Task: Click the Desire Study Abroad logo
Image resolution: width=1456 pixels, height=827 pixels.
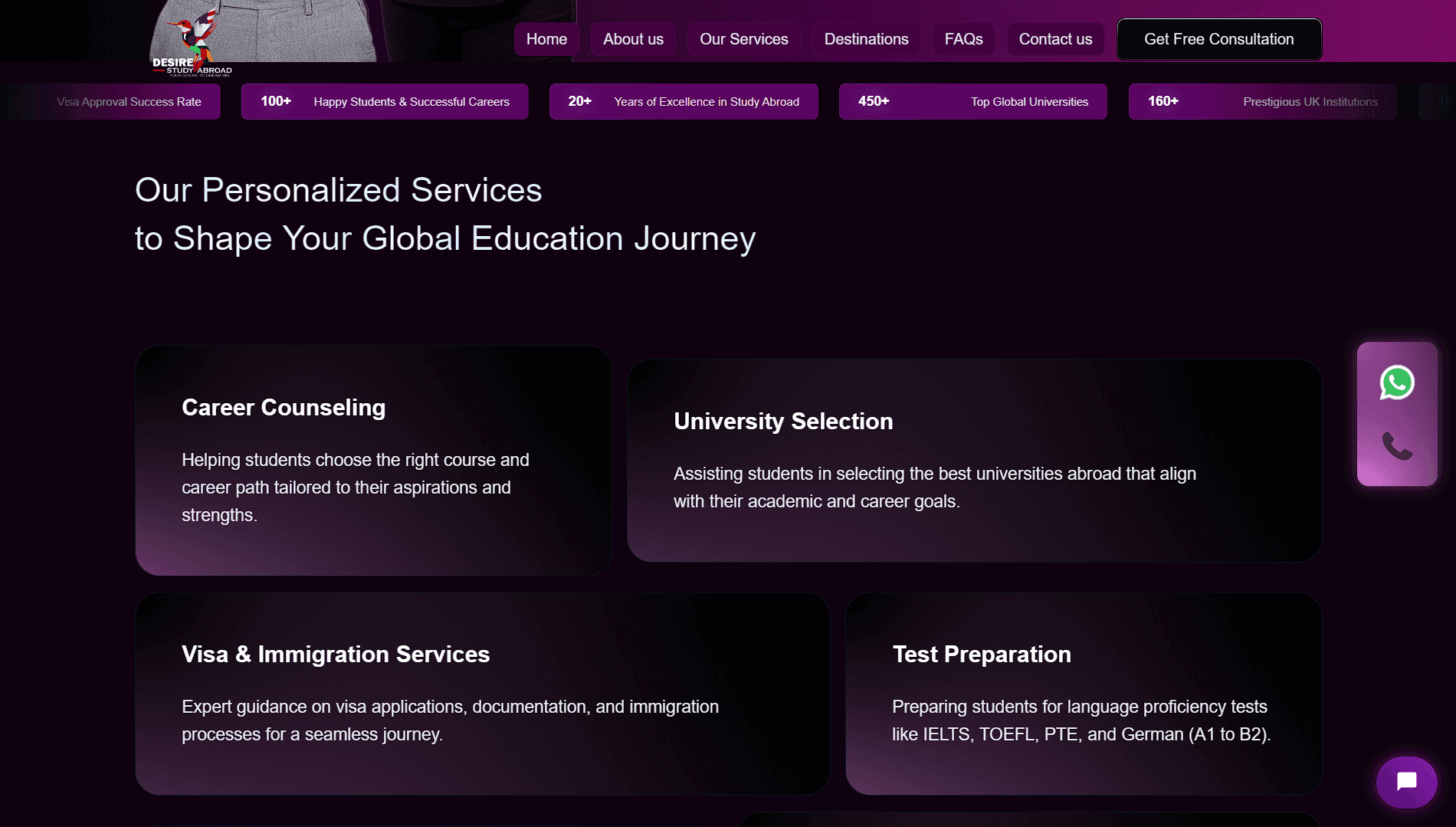Action: tap(192, 43)
